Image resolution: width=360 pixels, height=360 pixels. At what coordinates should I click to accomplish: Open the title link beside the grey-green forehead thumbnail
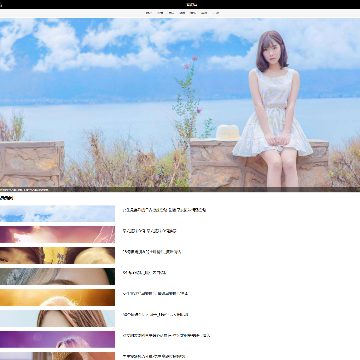pos(144,273)
